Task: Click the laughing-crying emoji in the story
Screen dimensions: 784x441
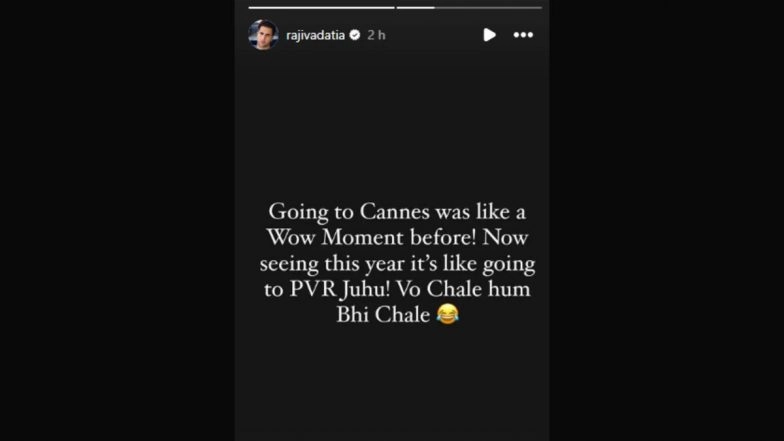Action: [x=448, y=314]
